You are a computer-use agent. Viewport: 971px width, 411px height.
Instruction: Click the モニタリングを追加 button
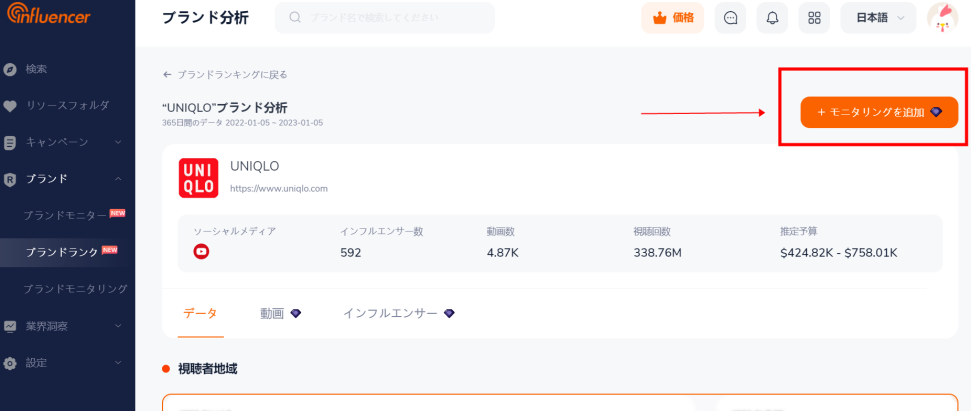[x=879, y=112]
